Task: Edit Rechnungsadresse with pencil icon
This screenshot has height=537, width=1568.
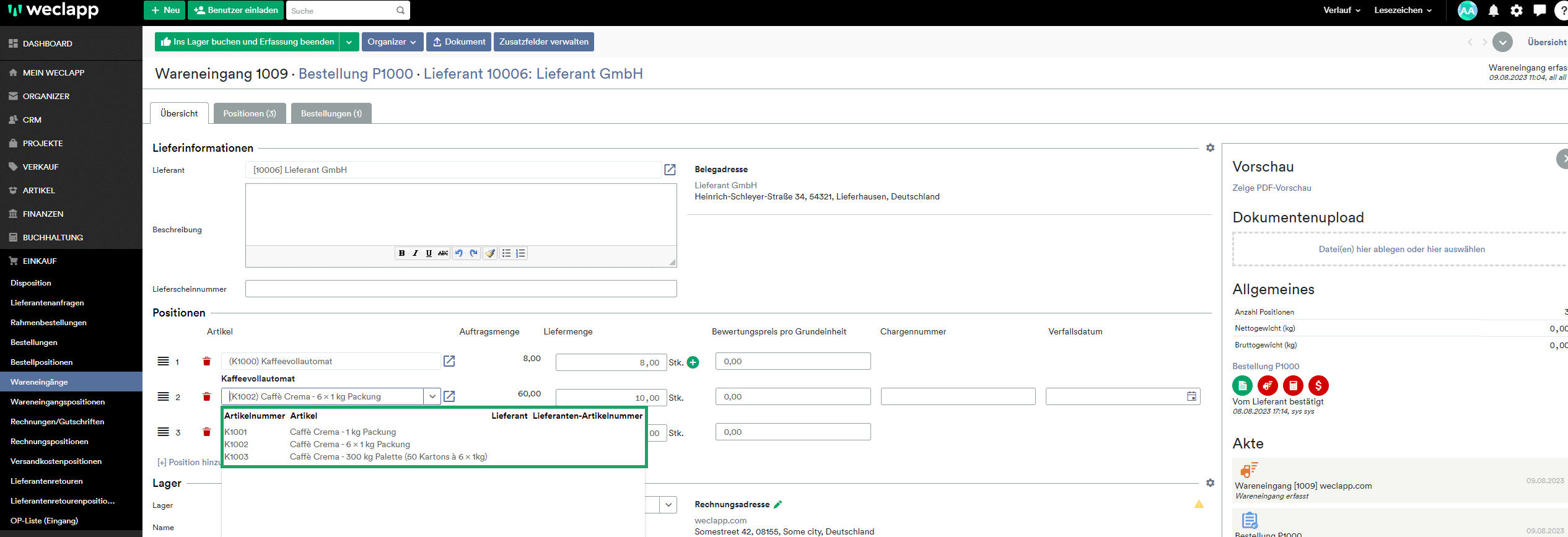Action: (778, 504)
